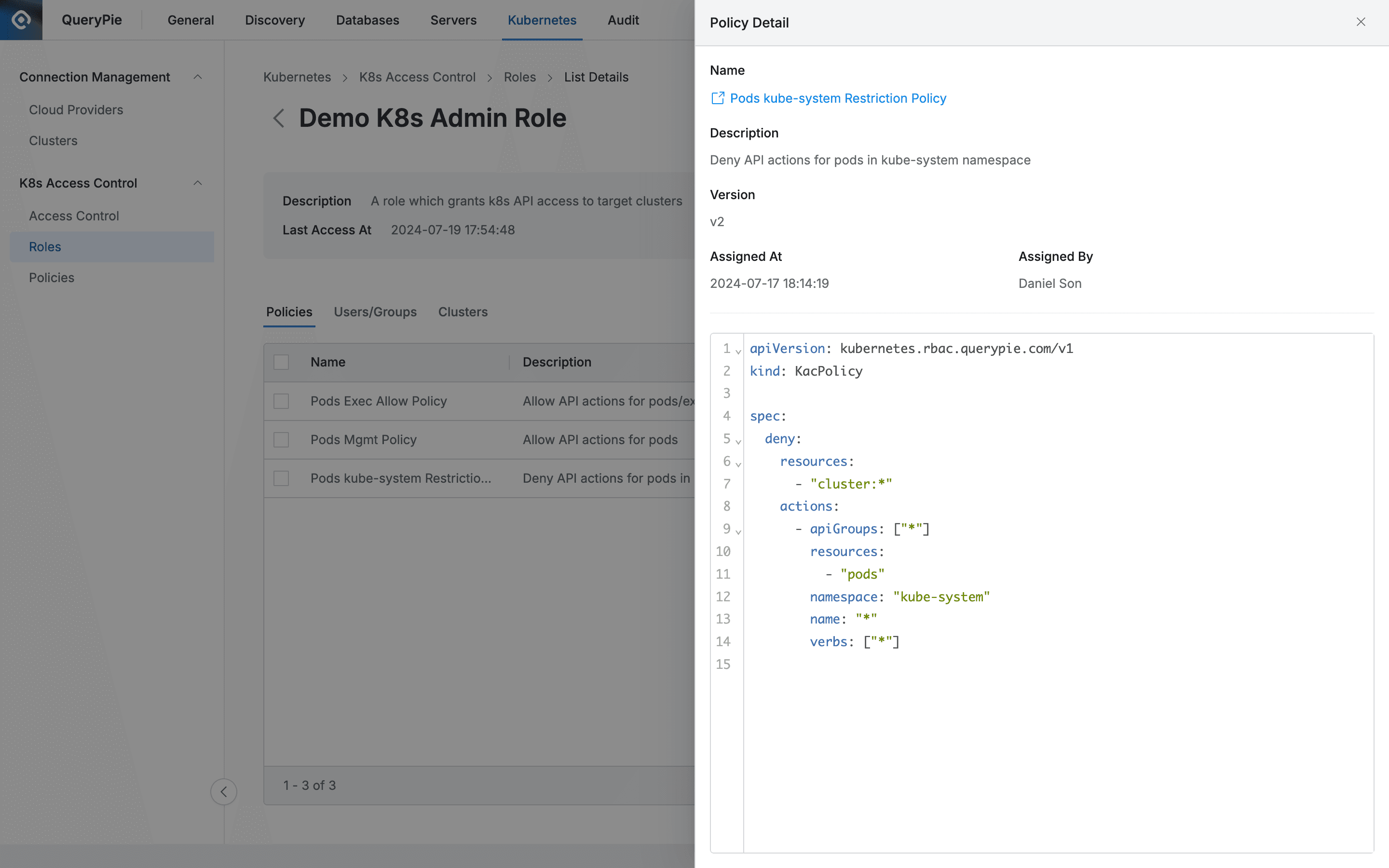Fold the resources block at line 6
Screen dimensions: 1389x868
pos(739,463)
